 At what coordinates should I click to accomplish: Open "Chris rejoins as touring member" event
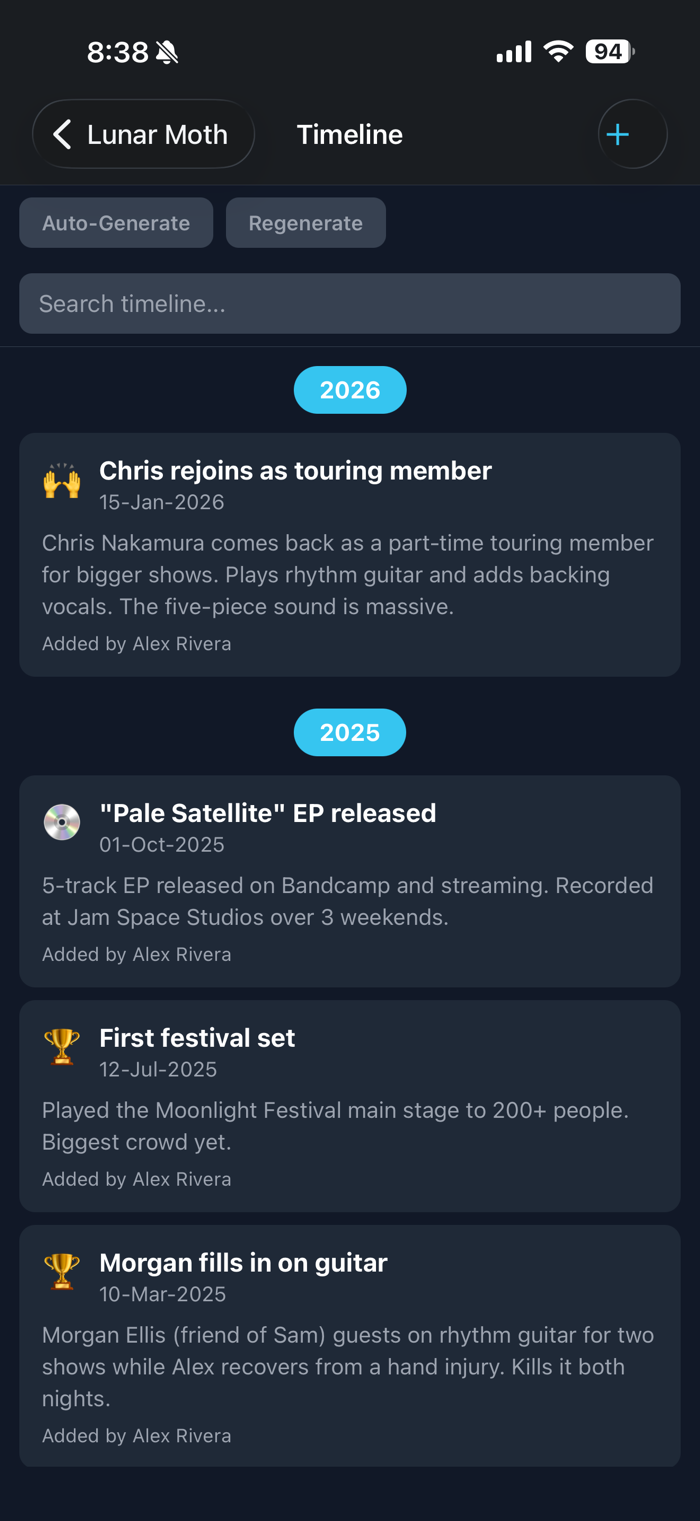(x=295, y=471)
